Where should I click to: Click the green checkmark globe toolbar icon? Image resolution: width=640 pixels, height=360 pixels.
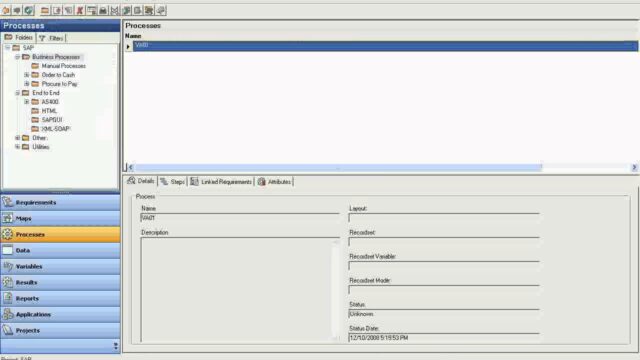click(29, 10)
